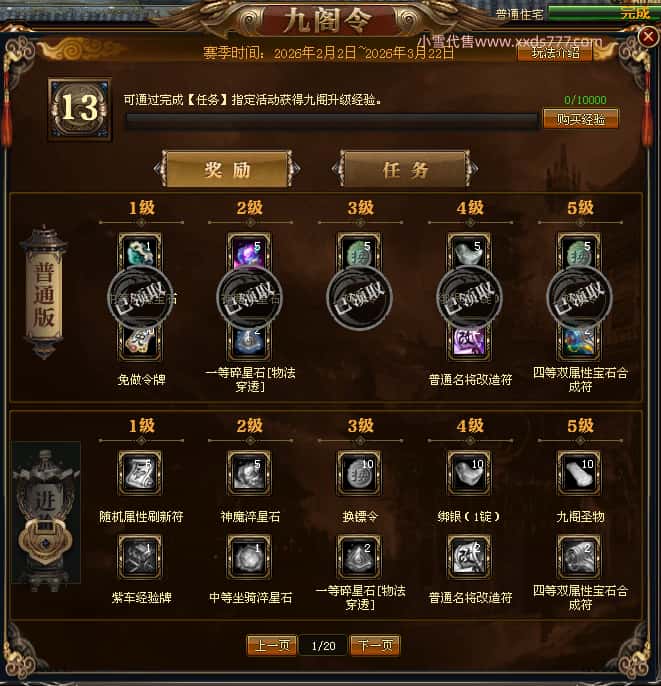Screen dimensions: 661x686
Task: Open the 玩法介绍 button
Action: coord(555,53)
